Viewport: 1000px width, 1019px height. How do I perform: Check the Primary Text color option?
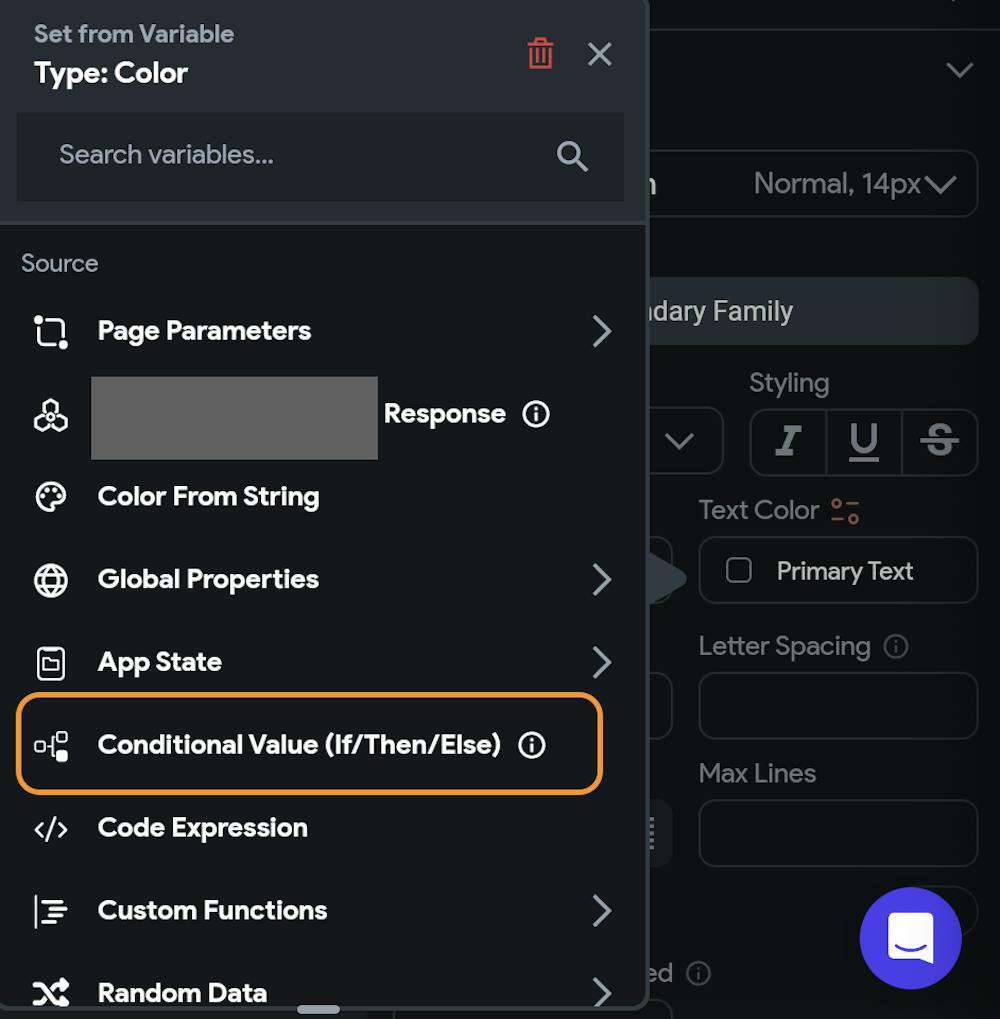[739, 570]
